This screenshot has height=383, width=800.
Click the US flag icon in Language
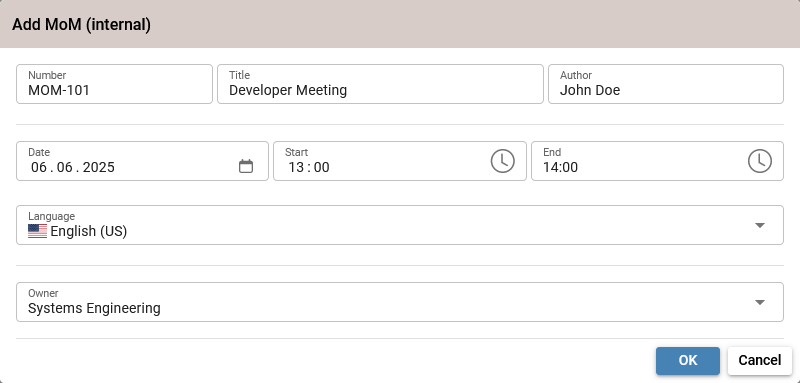(37, 231)
